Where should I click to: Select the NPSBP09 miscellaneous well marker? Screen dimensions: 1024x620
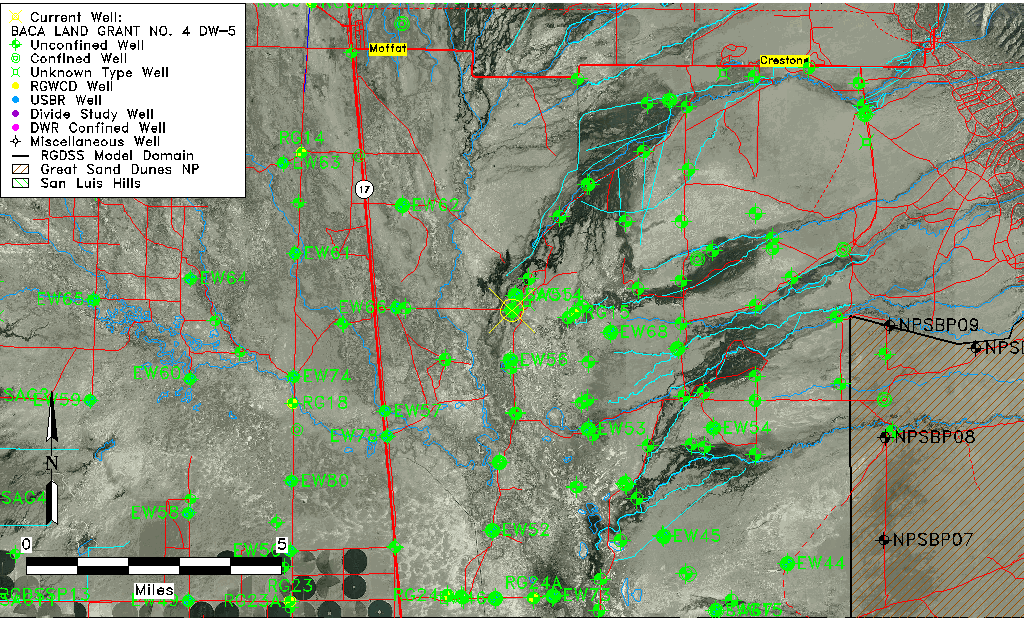[889, 324]
